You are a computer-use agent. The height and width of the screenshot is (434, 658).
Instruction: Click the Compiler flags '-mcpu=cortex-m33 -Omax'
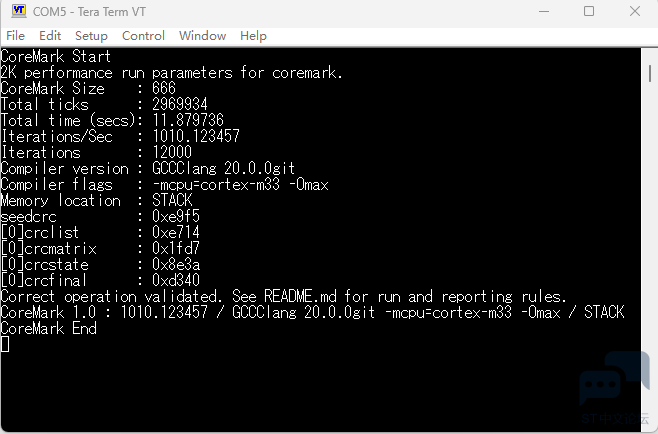(240, 184)
